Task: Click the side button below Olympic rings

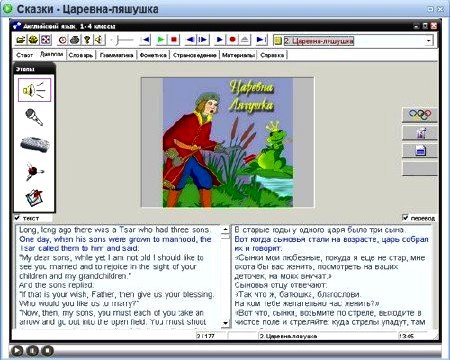Action: (420, 133)
